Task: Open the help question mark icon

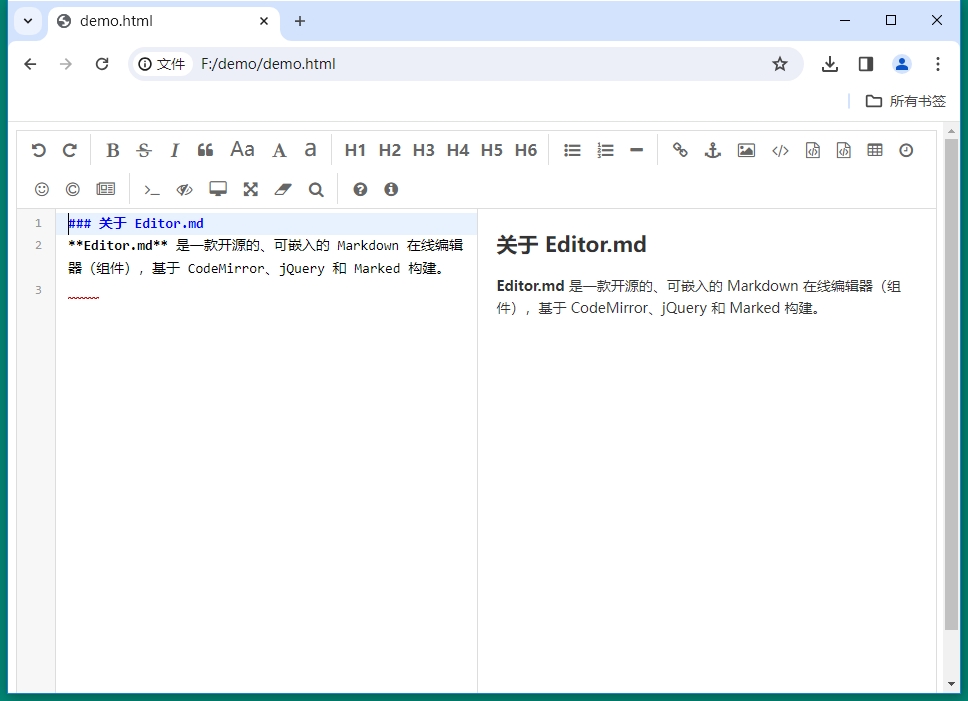Action: [360, 189]
